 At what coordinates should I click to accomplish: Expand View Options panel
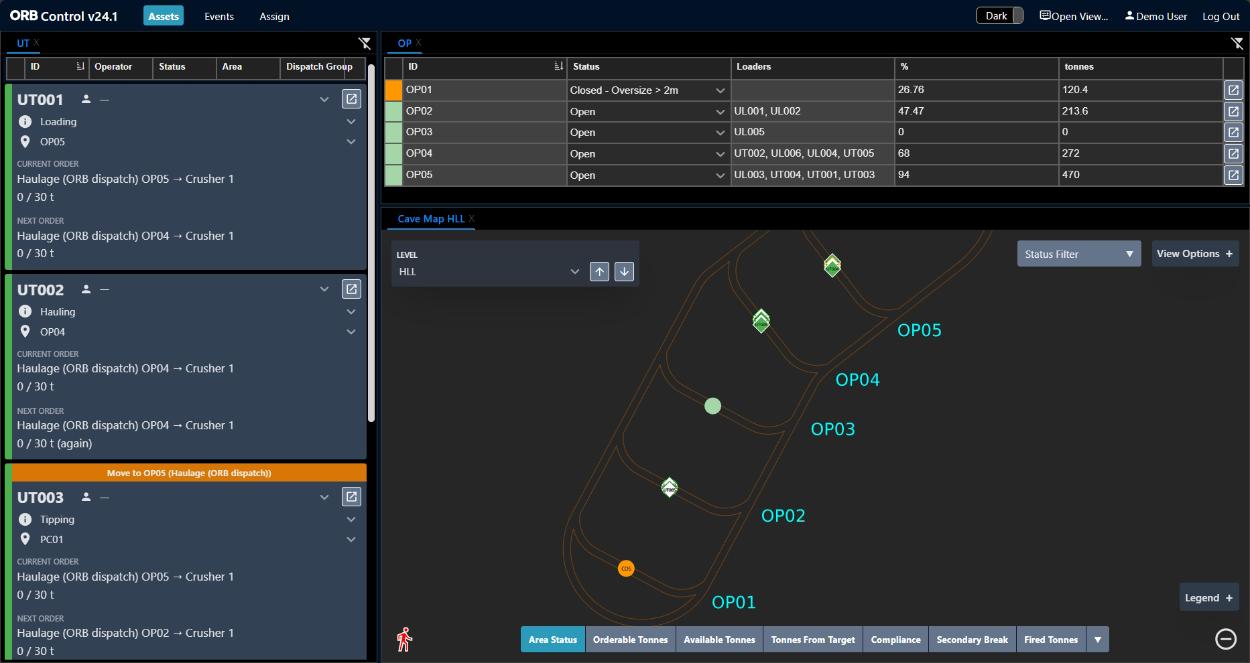pyautogui.click(x=1195, y=254)
